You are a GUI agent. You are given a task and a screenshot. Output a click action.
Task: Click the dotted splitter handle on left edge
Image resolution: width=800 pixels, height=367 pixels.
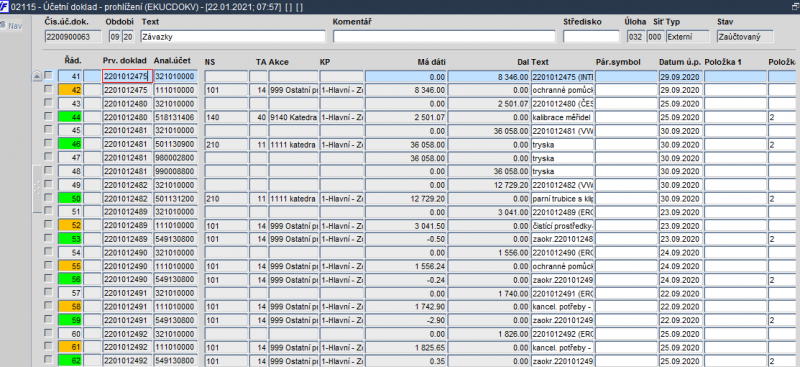(x=36, y=188)
